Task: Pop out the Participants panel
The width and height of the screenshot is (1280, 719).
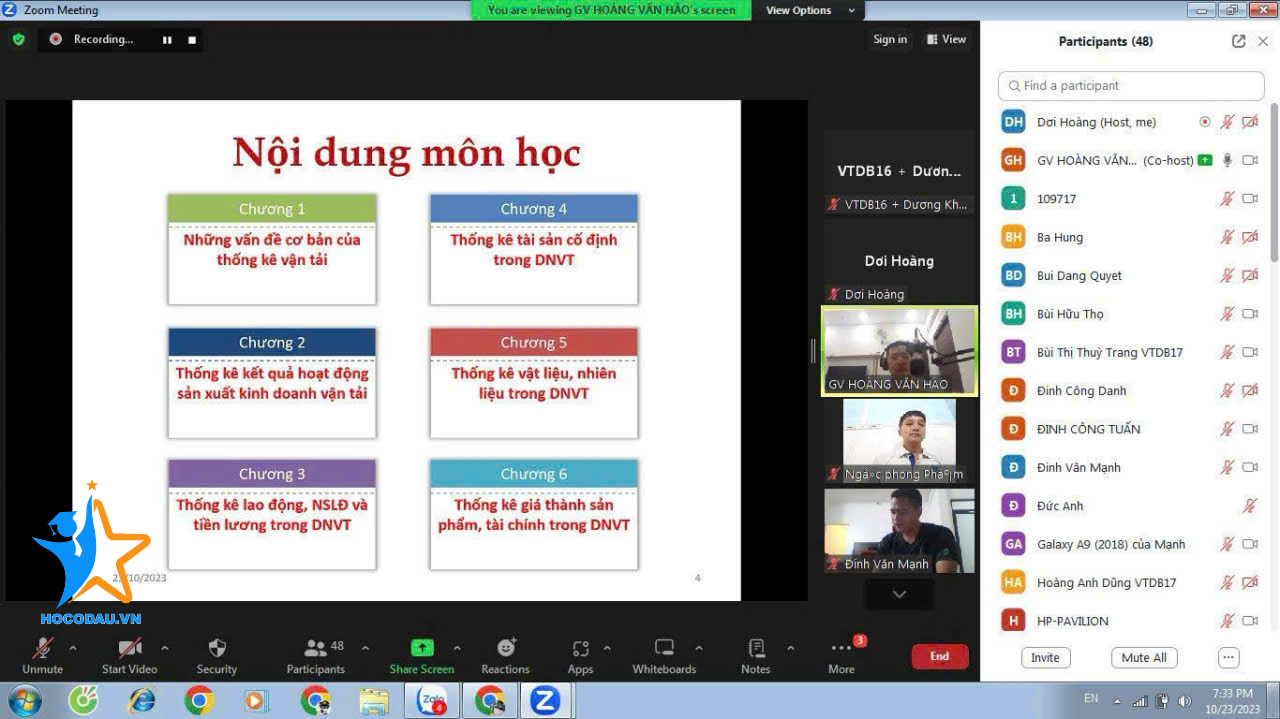Action: click(x=1239, y=41)
